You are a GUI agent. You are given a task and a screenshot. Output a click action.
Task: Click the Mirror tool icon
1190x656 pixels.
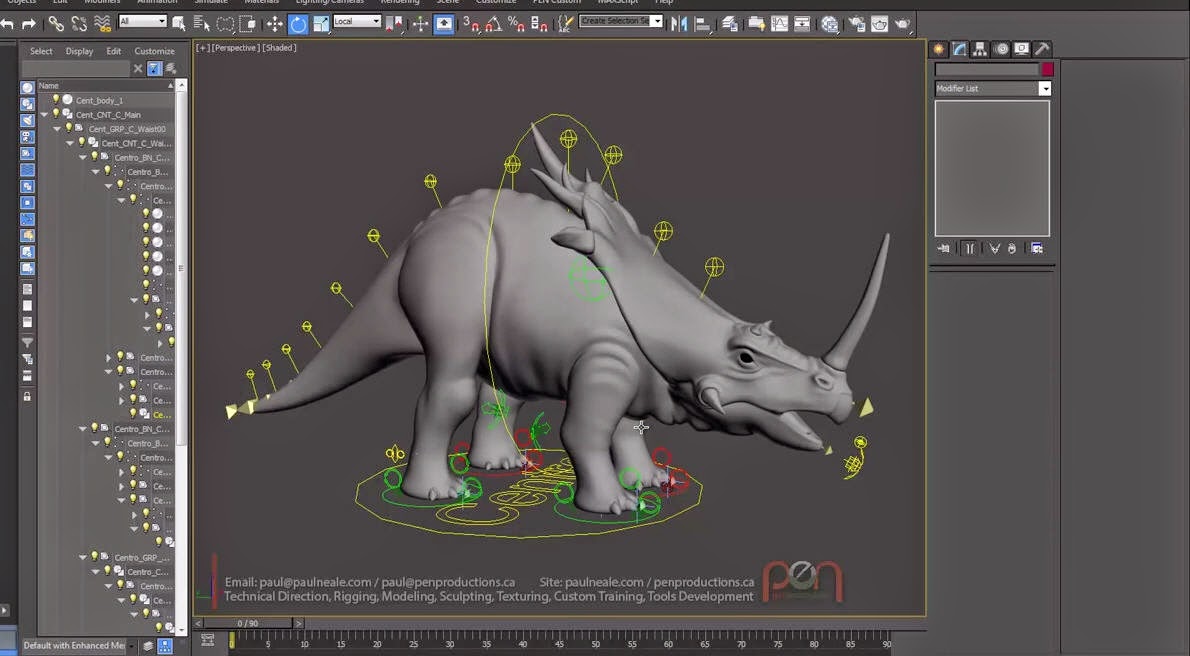pos(678,24)
